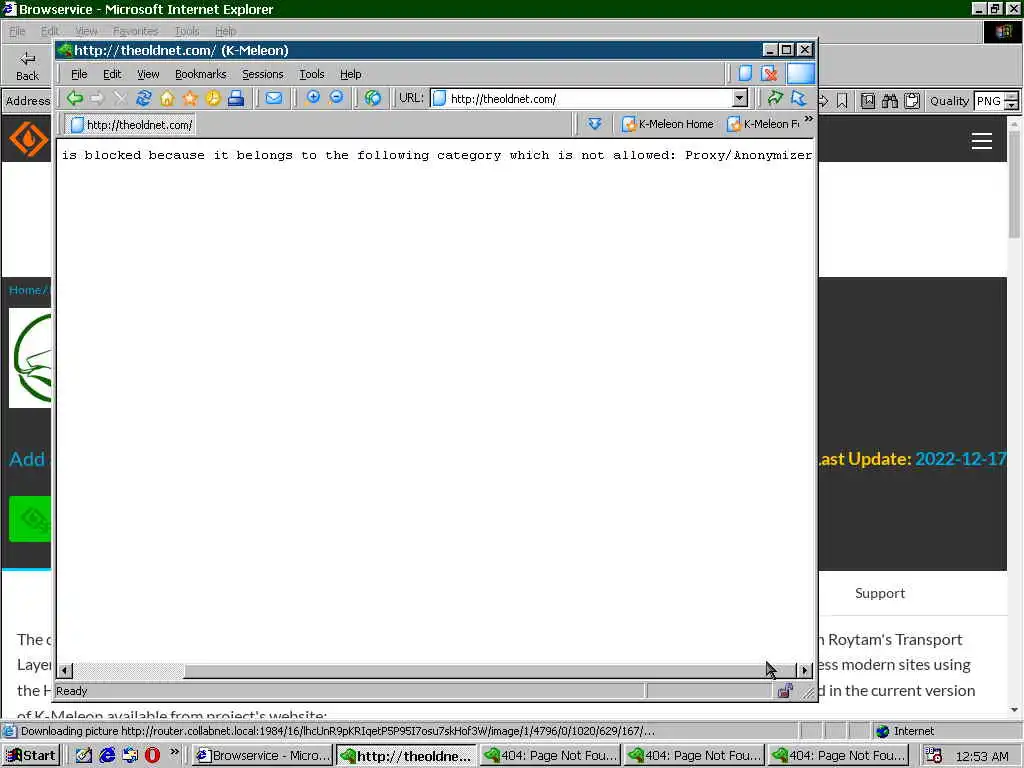1024x768 pixels.
Task: Open the K-Meleon Edit menu
Action: coord(112,74)
